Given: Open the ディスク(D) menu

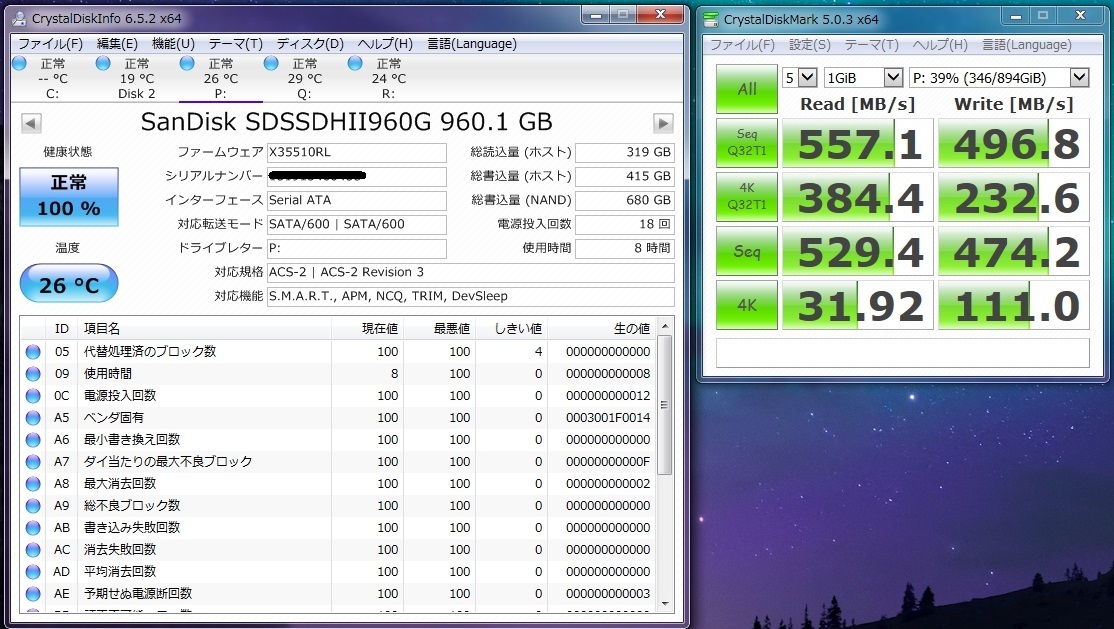Looking at the screenshot, I should [x=310, y=44].
